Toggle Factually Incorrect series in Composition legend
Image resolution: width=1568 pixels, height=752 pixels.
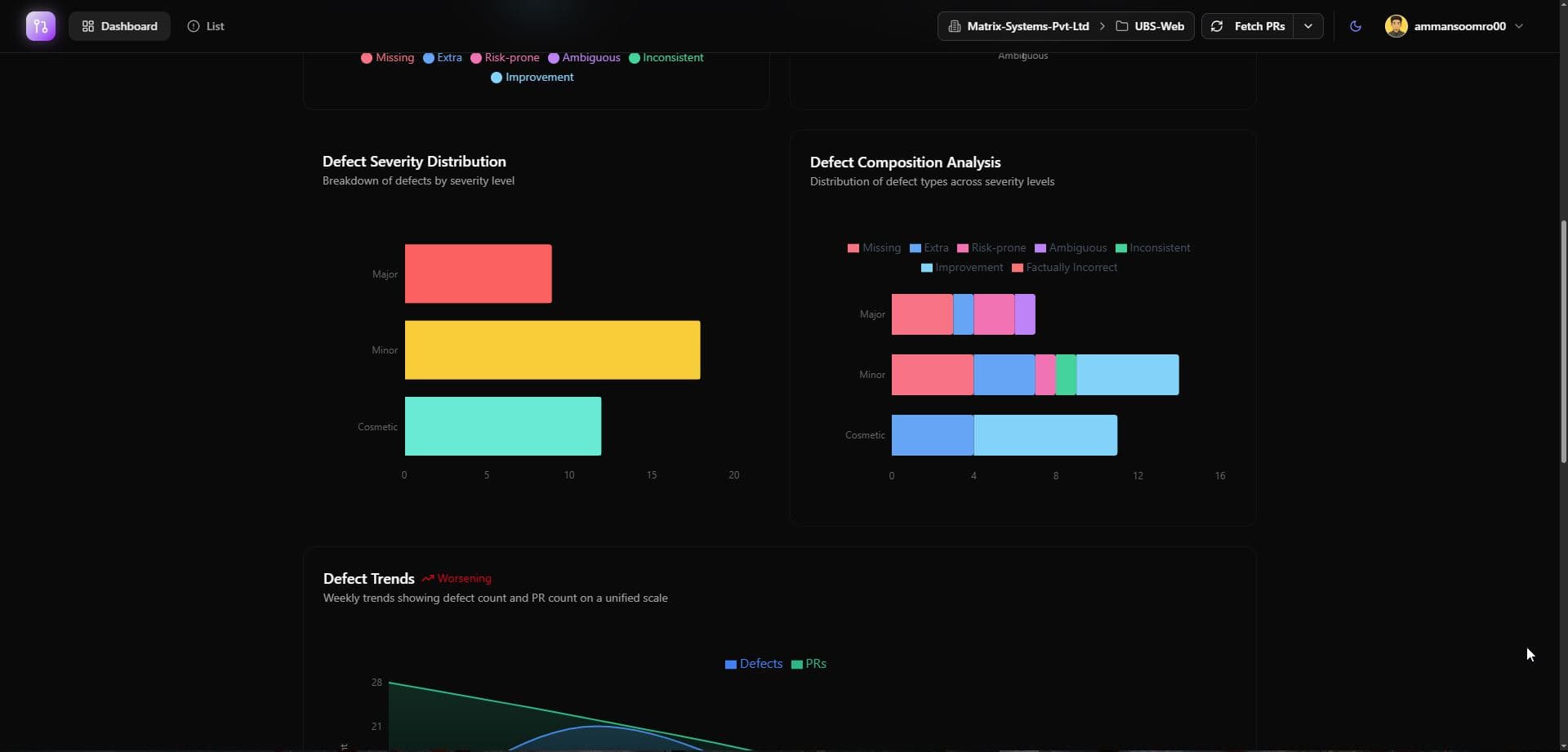tap(1064, 268)
